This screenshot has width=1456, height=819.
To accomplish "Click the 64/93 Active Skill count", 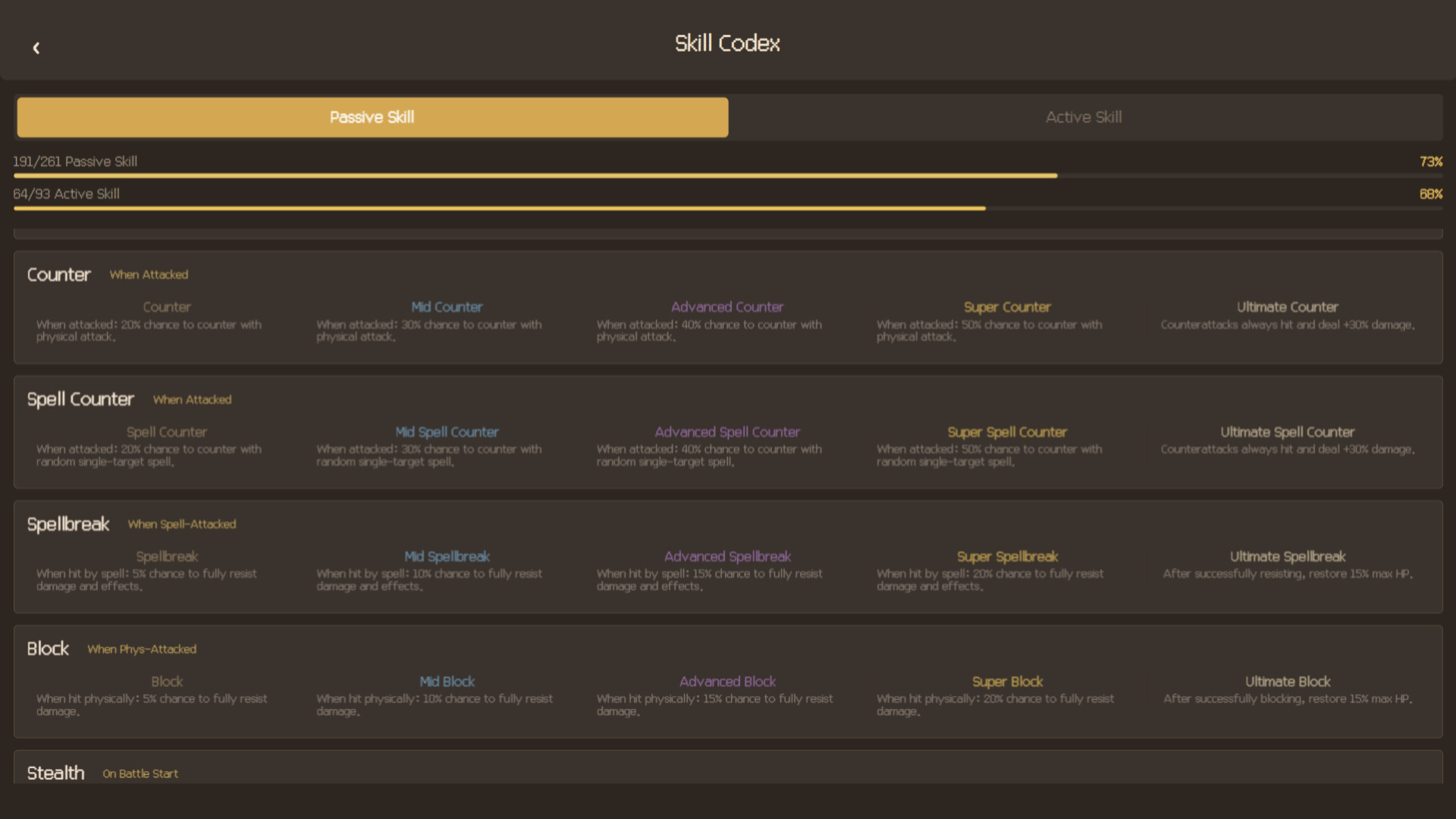I will [x=66, y=194].
